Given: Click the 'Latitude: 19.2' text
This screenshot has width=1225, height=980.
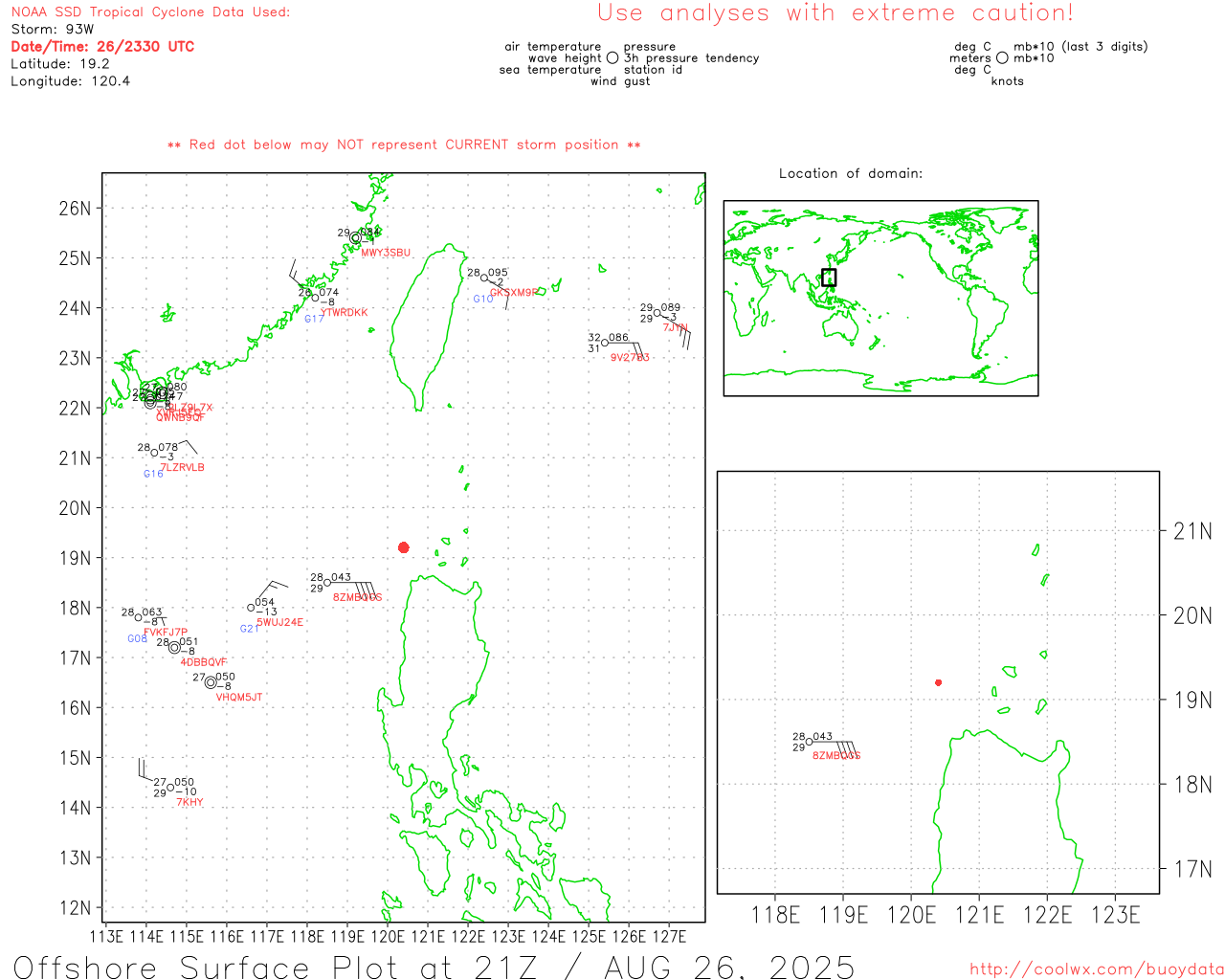Looking at the screenshot, I should (x=60, y=63).
